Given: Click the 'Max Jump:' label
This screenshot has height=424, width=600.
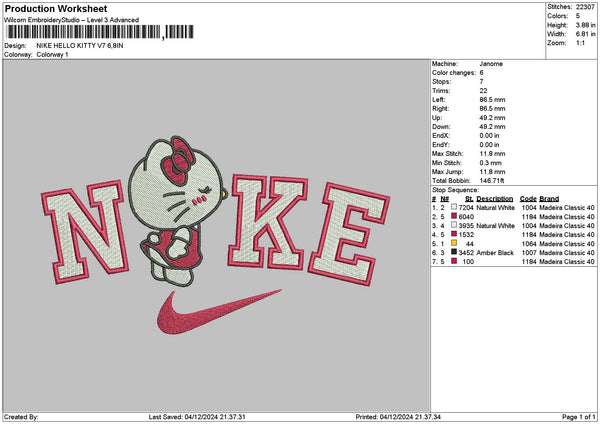Looking at the screenshot, I should [x=447, y=172].
